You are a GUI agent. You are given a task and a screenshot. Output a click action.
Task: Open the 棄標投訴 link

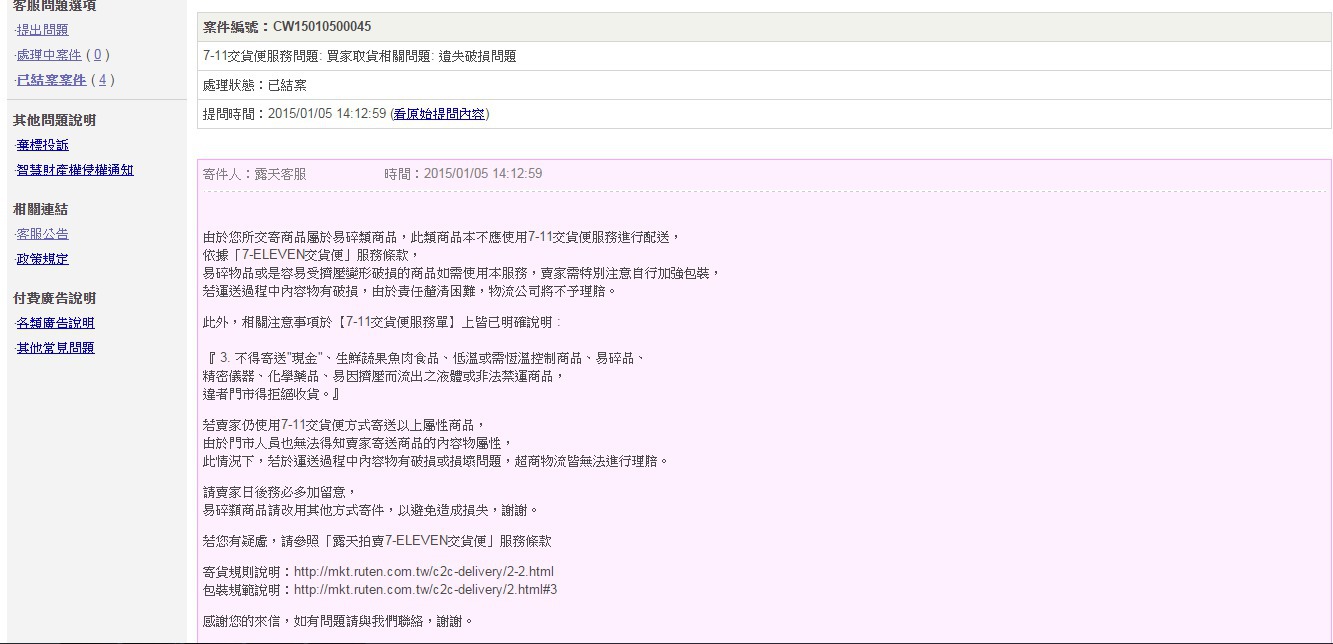pos(43,145)
